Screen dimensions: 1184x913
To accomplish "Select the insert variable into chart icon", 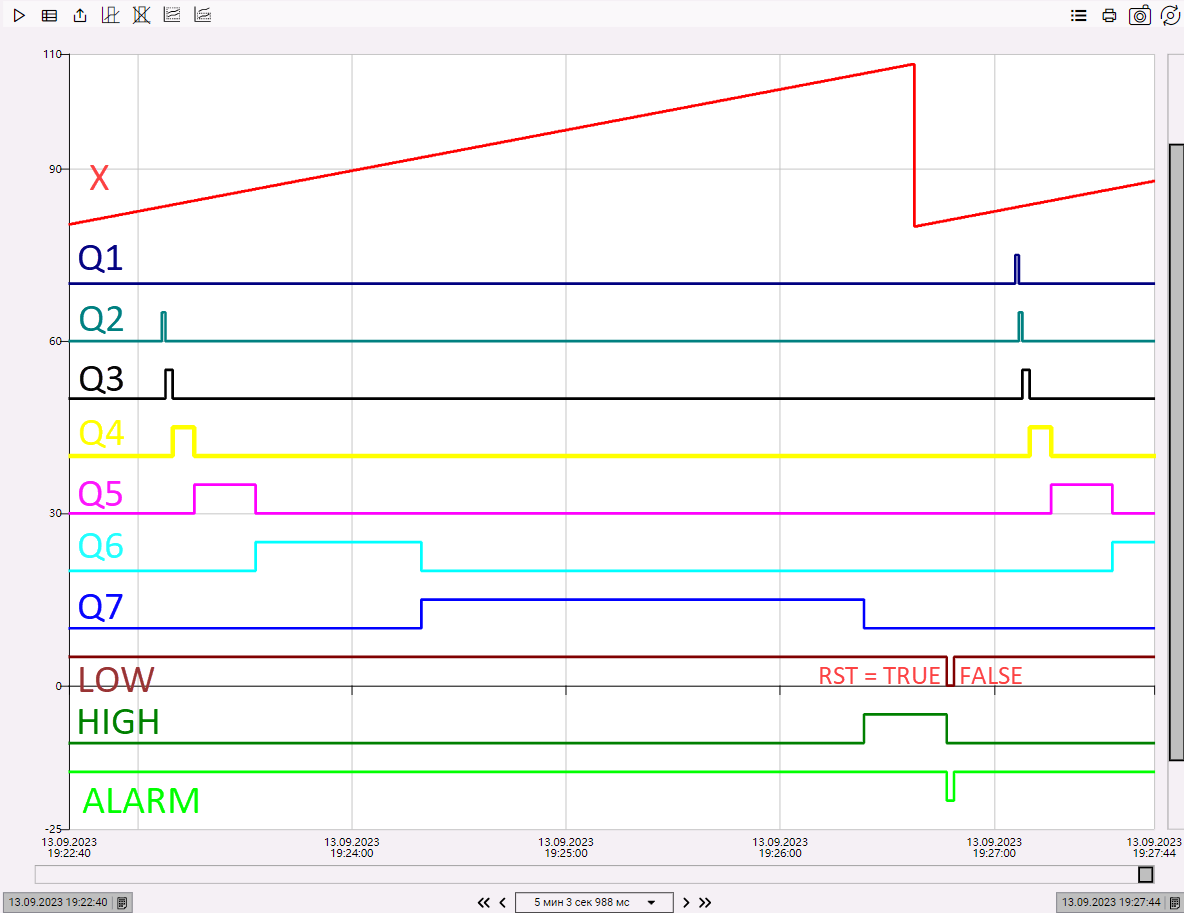I will click(x=110, y=15).
